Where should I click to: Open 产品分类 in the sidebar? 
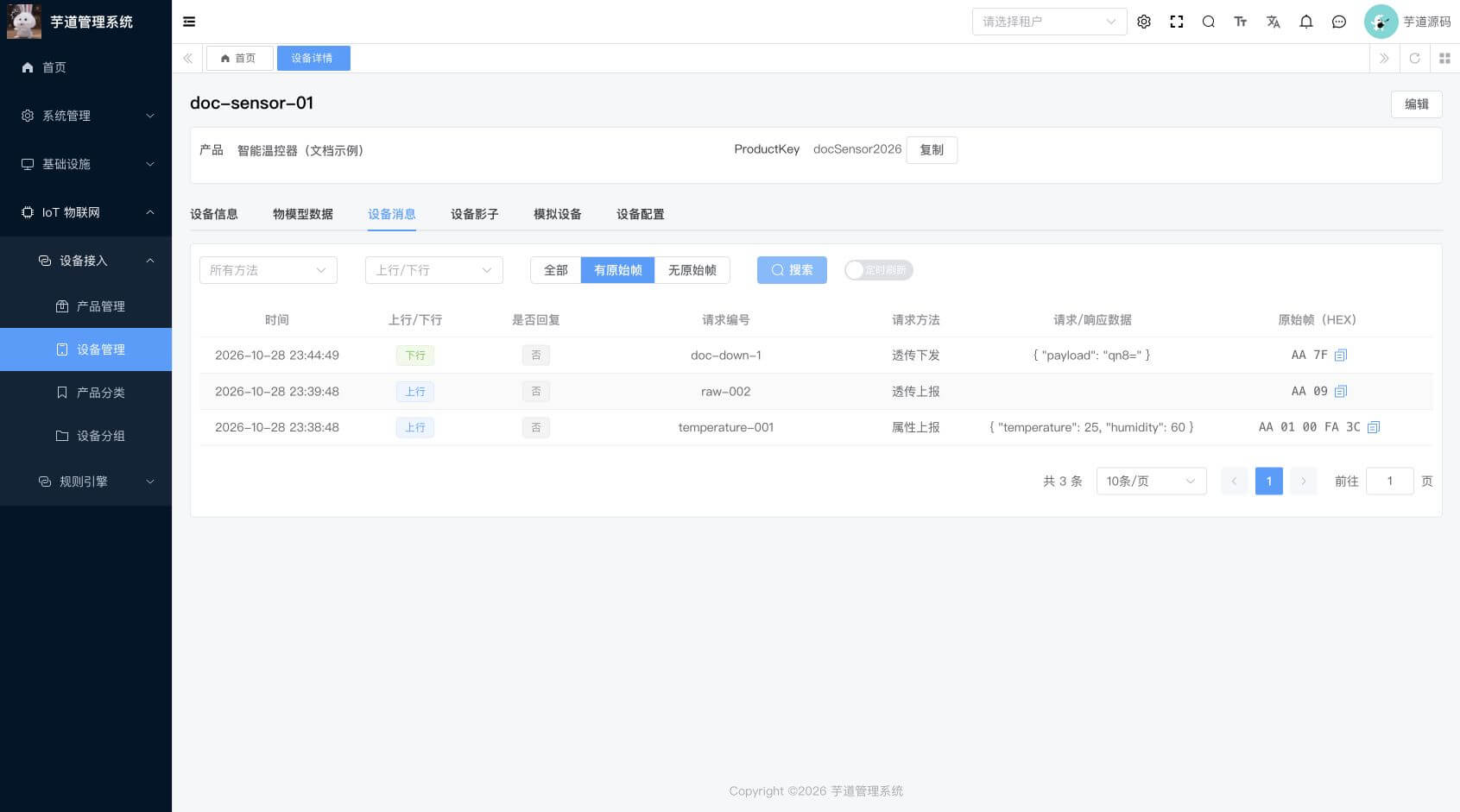coord(86,393)
